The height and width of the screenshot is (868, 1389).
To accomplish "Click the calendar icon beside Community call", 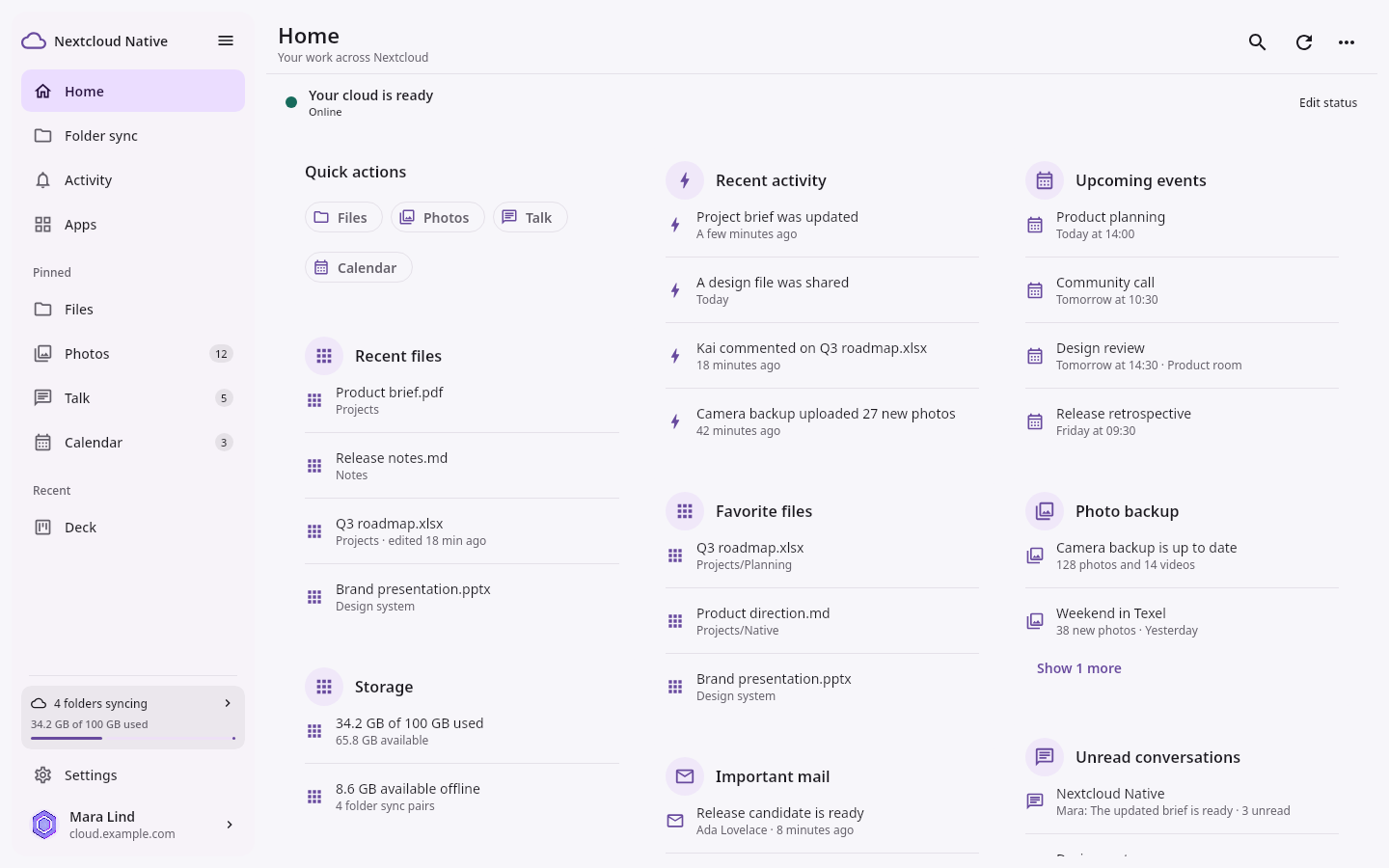I will click(1035, 290).
